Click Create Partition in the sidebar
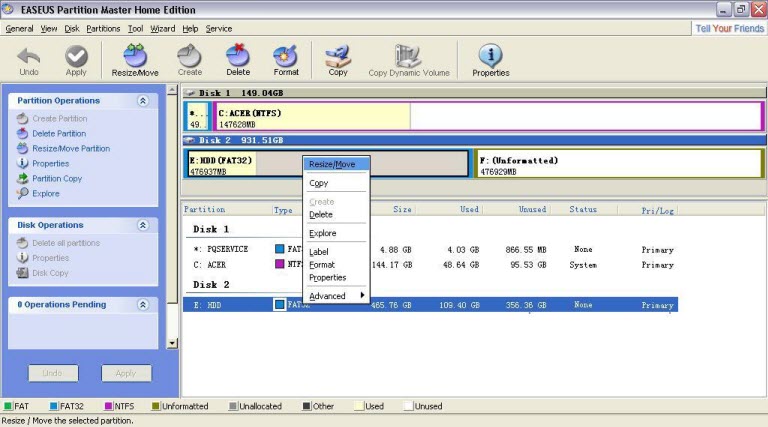Screen dimensions: 768x427 coord(59,119)
